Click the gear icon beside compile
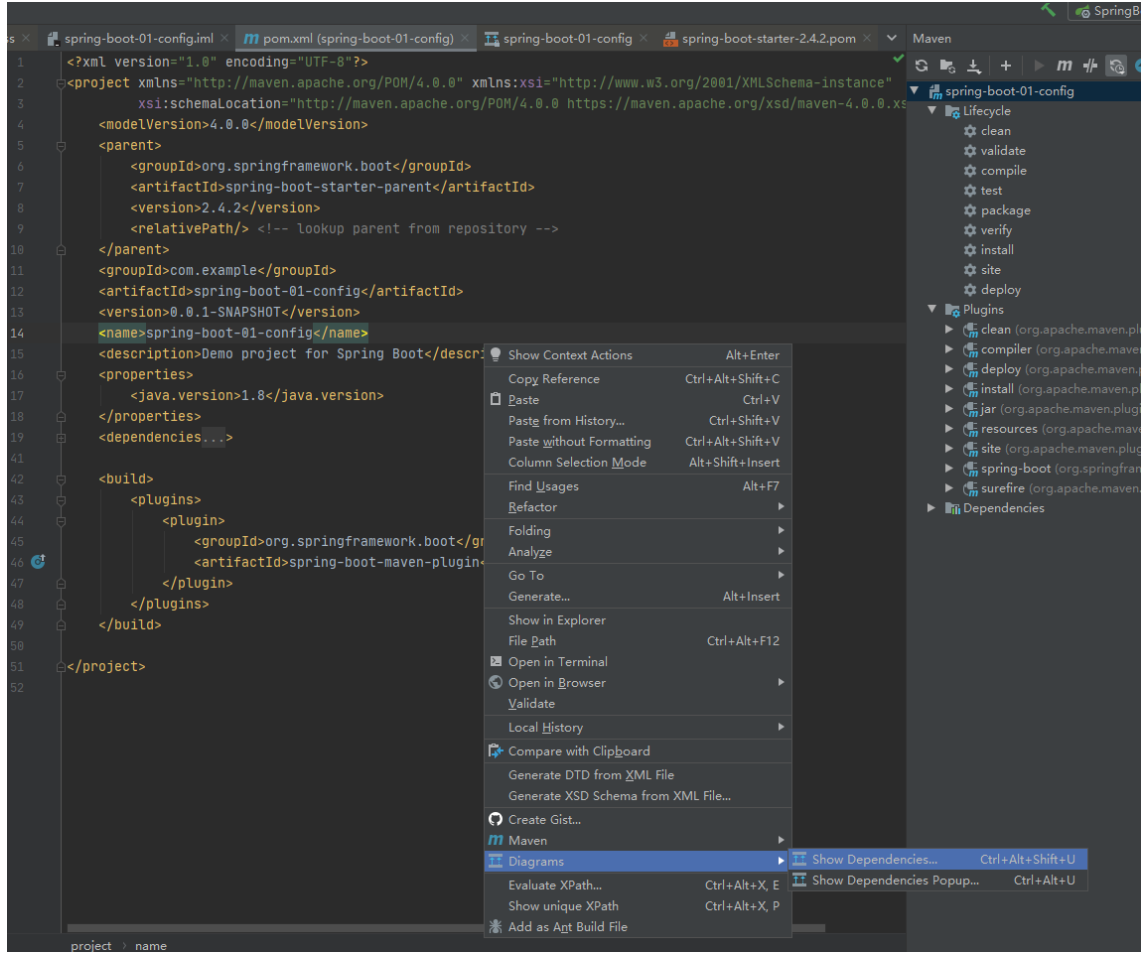This screenshot has height=957, width=1146. click(x=970, y=170)
